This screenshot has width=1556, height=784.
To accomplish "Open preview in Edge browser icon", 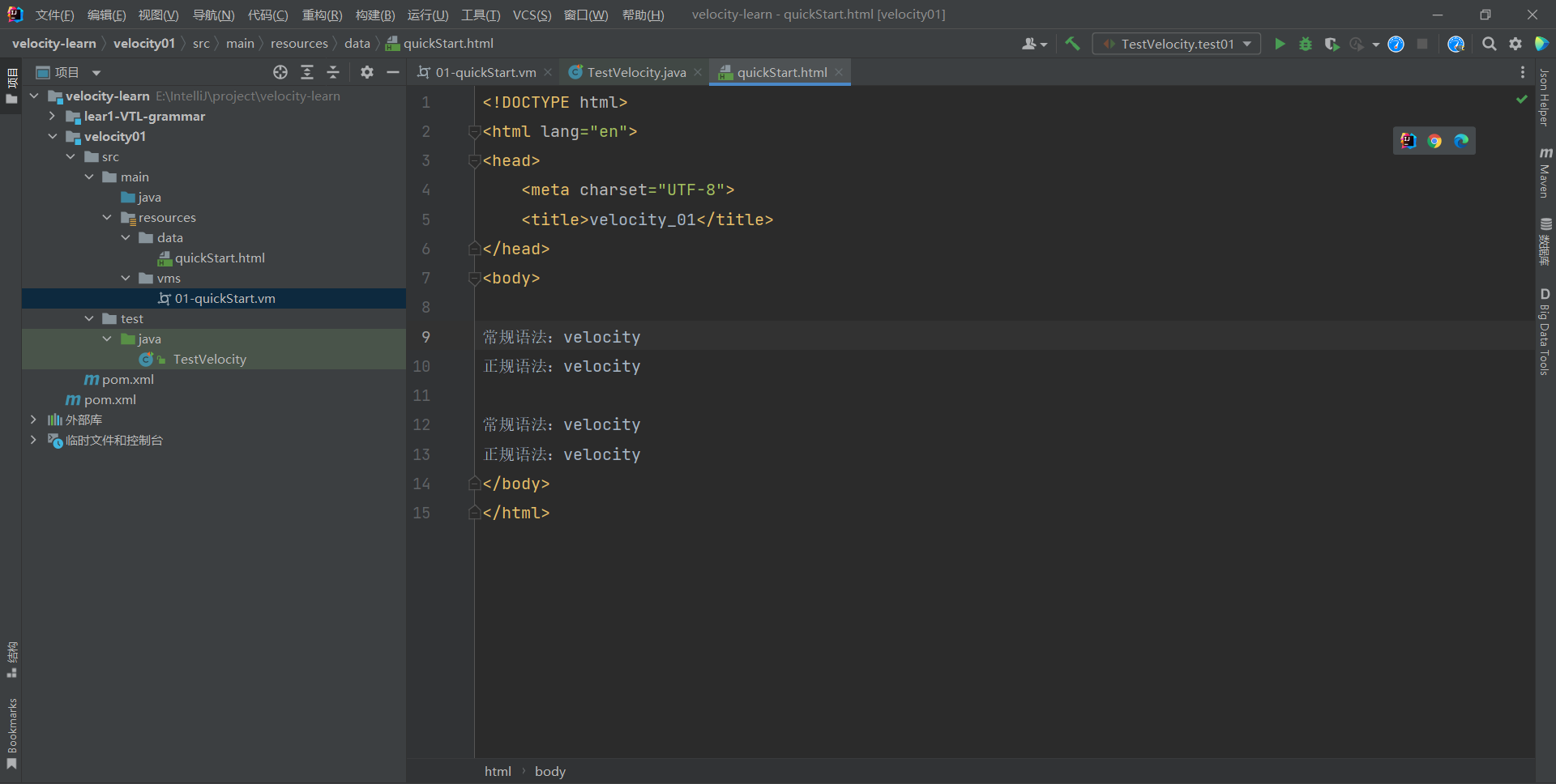I will [1461, 141].
